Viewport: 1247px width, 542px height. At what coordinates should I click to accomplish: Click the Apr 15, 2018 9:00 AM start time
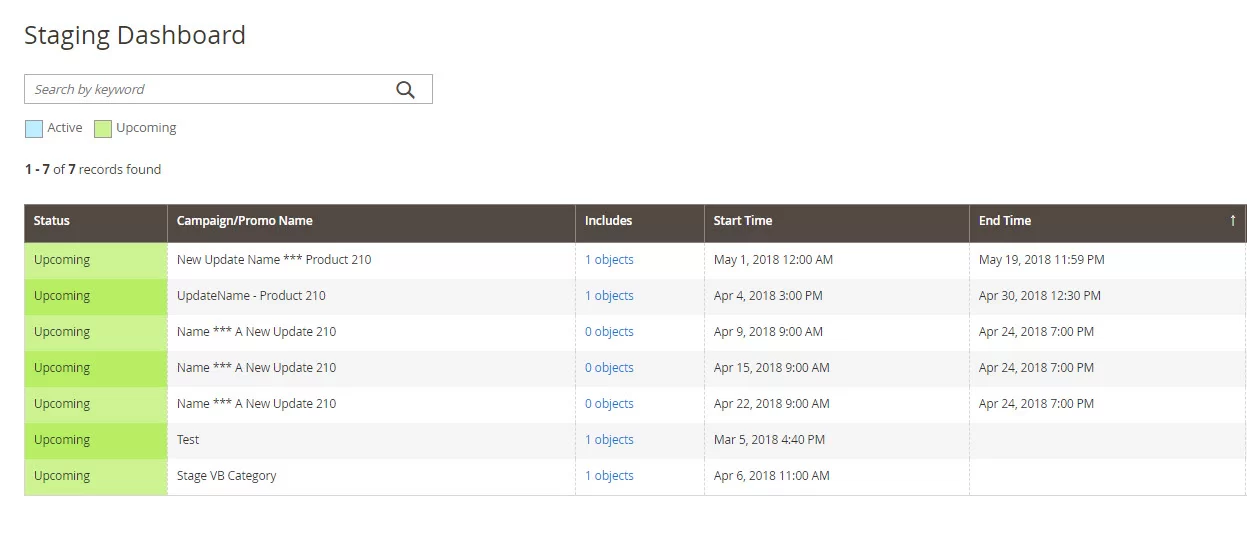[772, 368]
